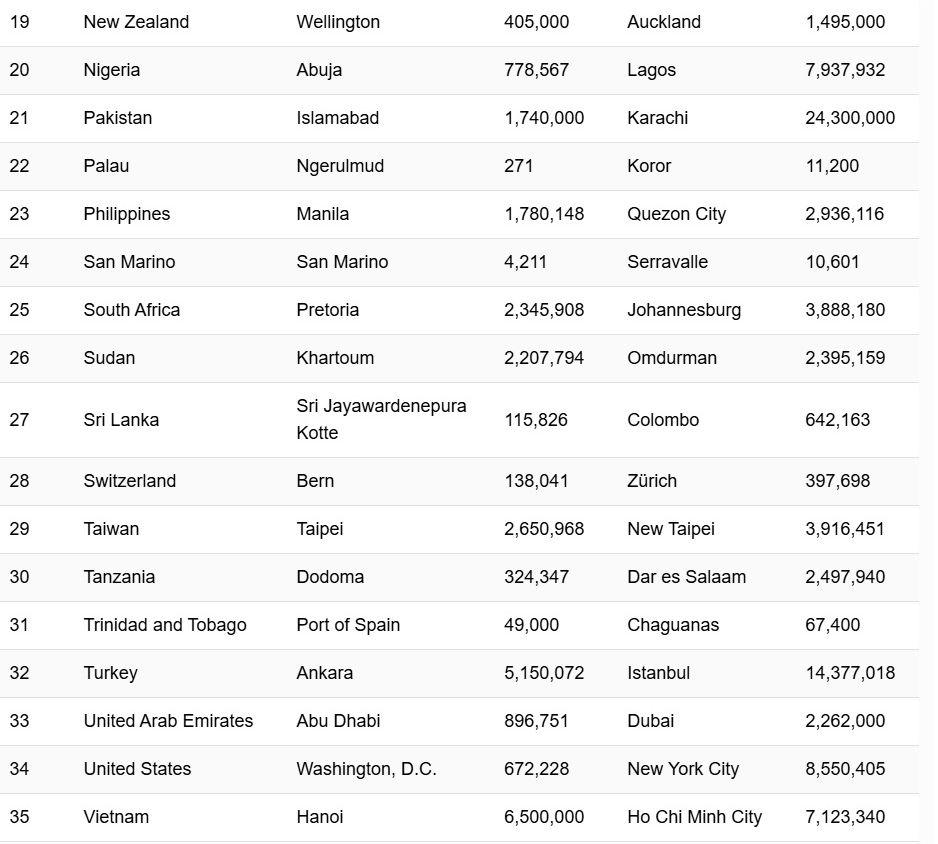Image resolution: width=938 pixels, height=844 pixels.
Task: Click Karachi population 24,300,000
Action: (850, 118)
